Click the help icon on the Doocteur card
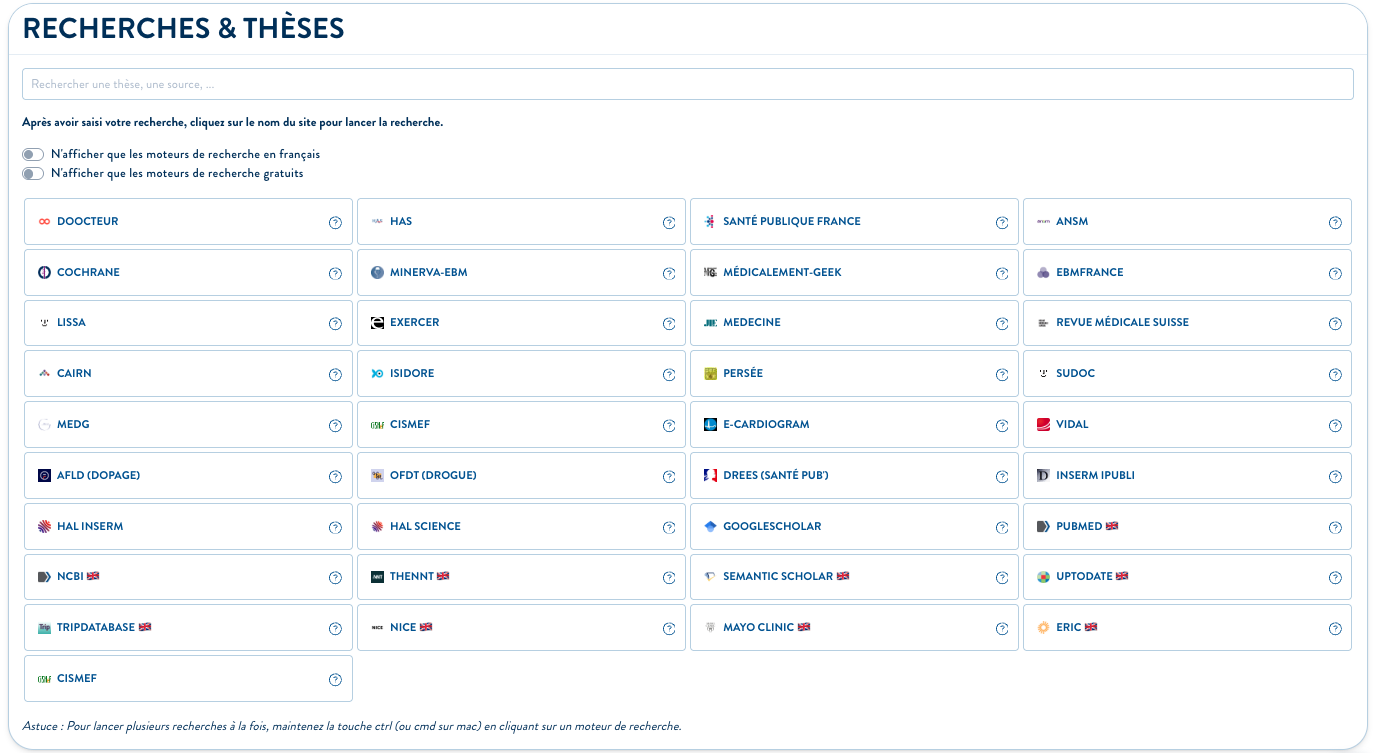The image size is (1374, 753). (x=335, y=223)
